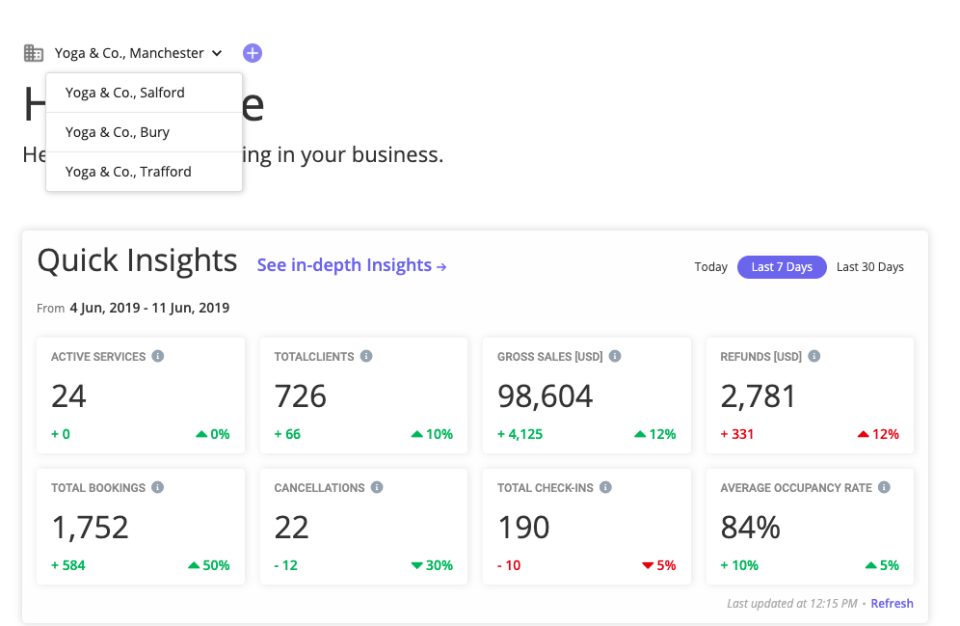
Task: Choose Yoga & Co., Bury from list
Action: pos(117,132)
